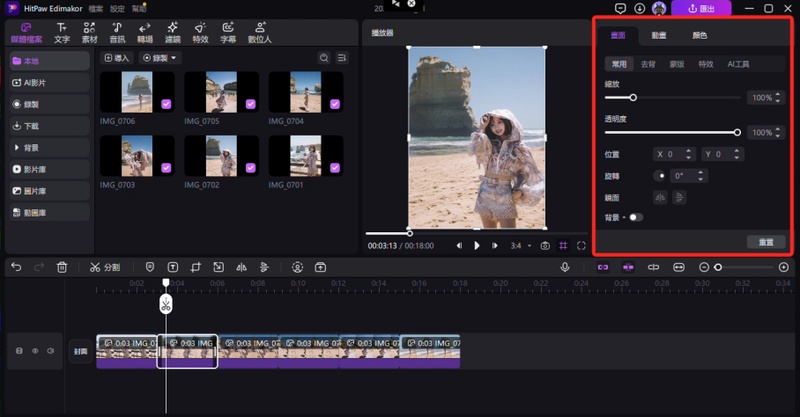The width and height of the screenshot is (800, 417).
Task: Open the 轉場 transitions panel
Action: [x=145, y=33]
